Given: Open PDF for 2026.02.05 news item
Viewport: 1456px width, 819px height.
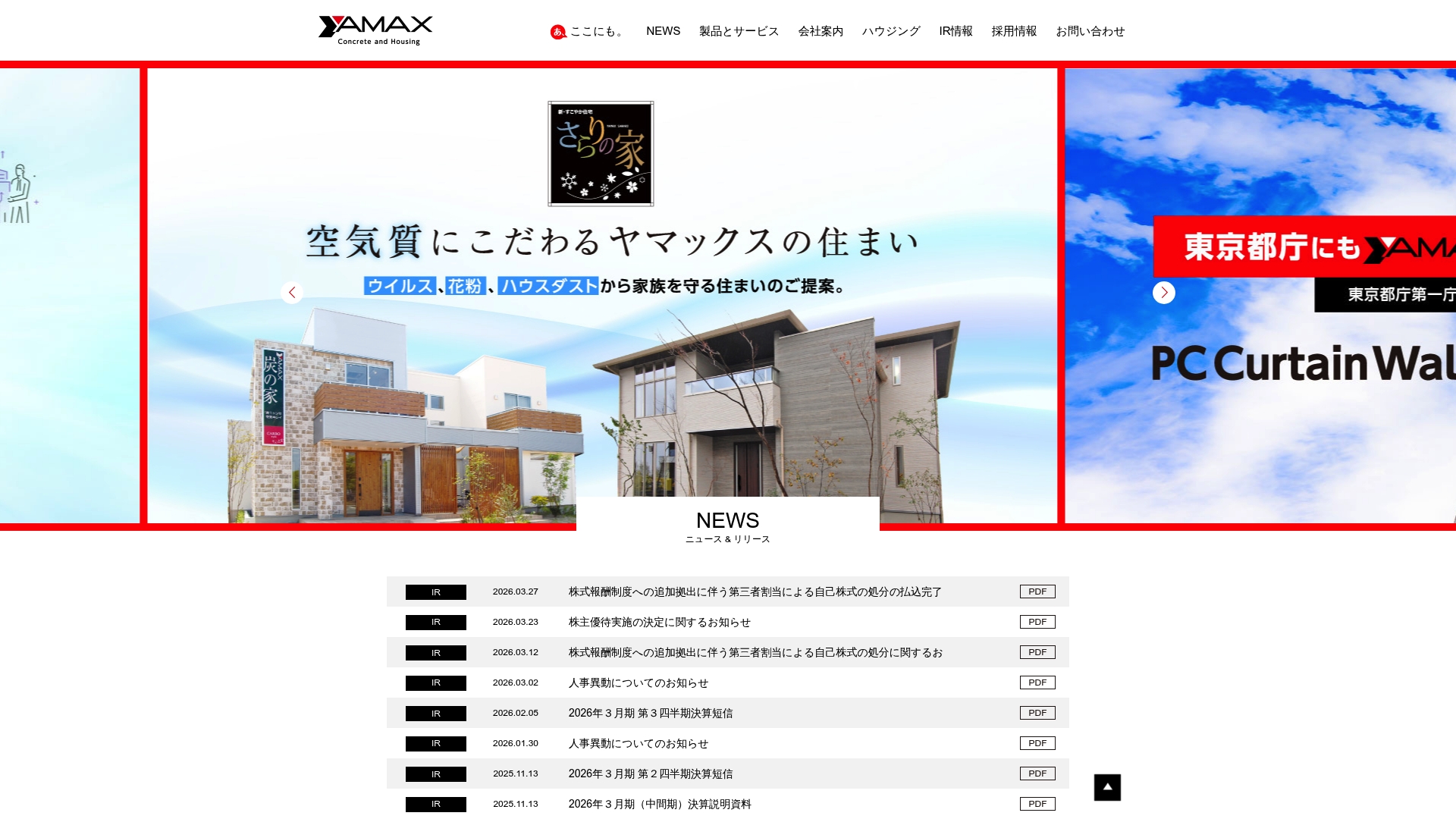Looking at the screenshot, I should [x=1037, y=713].
